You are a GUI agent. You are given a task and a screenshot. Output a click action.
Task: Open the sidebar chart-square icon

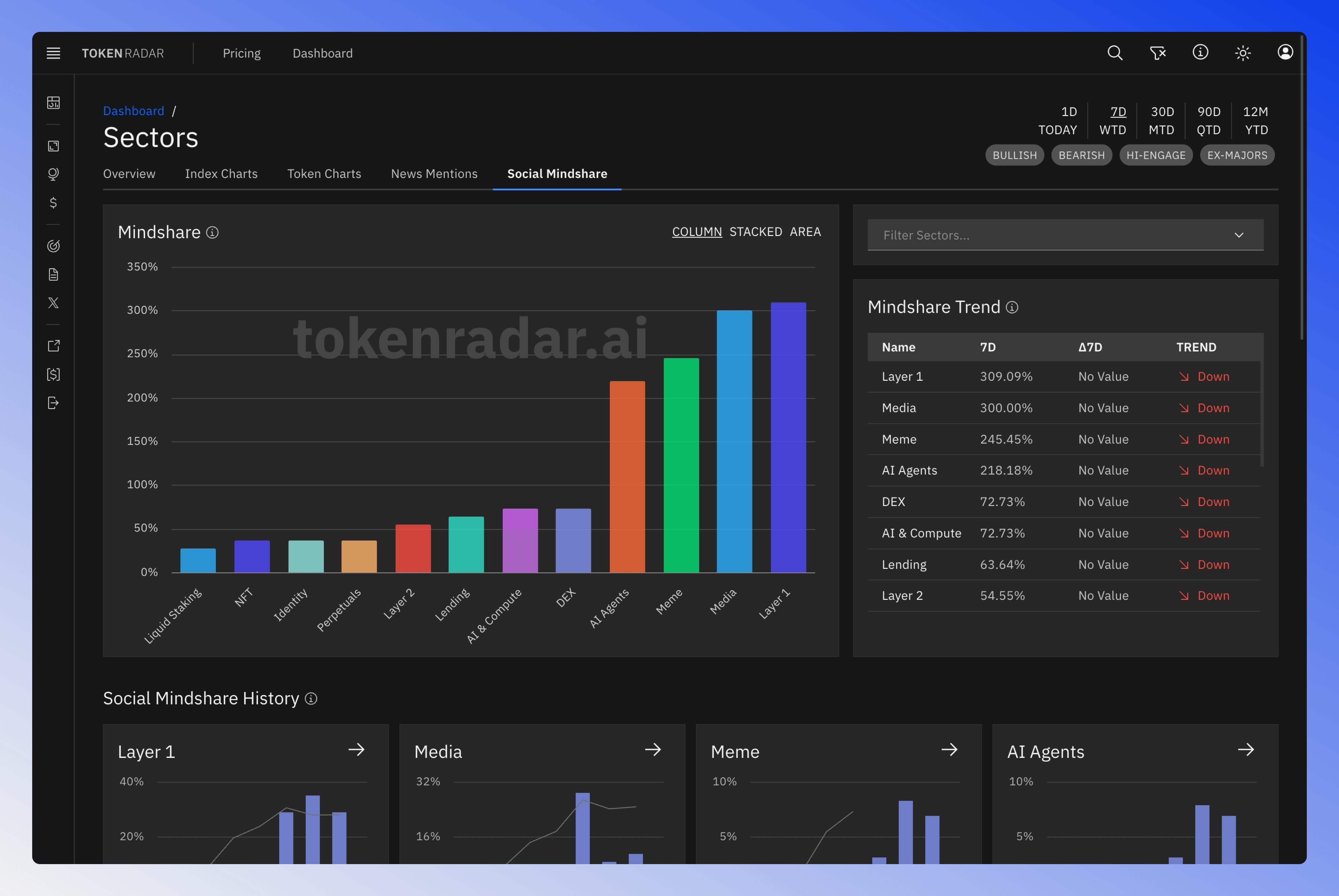pyautogui.click(x=53, y=146)
